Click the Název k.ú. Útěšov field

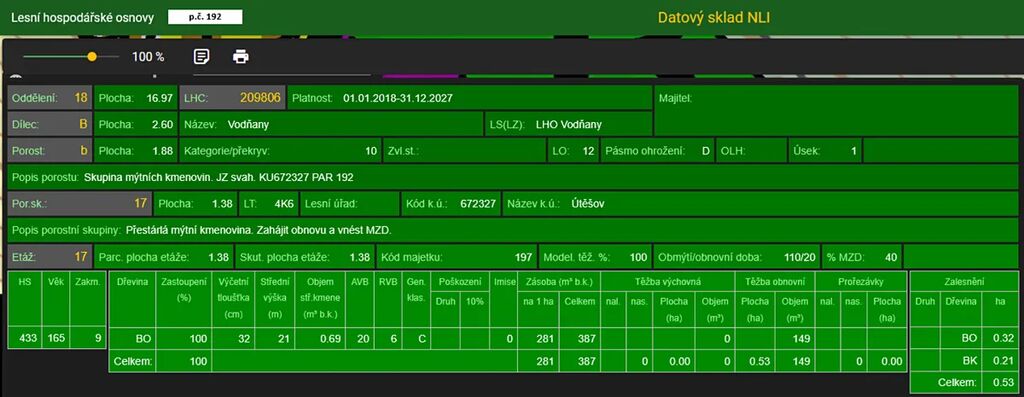[760, 204]
